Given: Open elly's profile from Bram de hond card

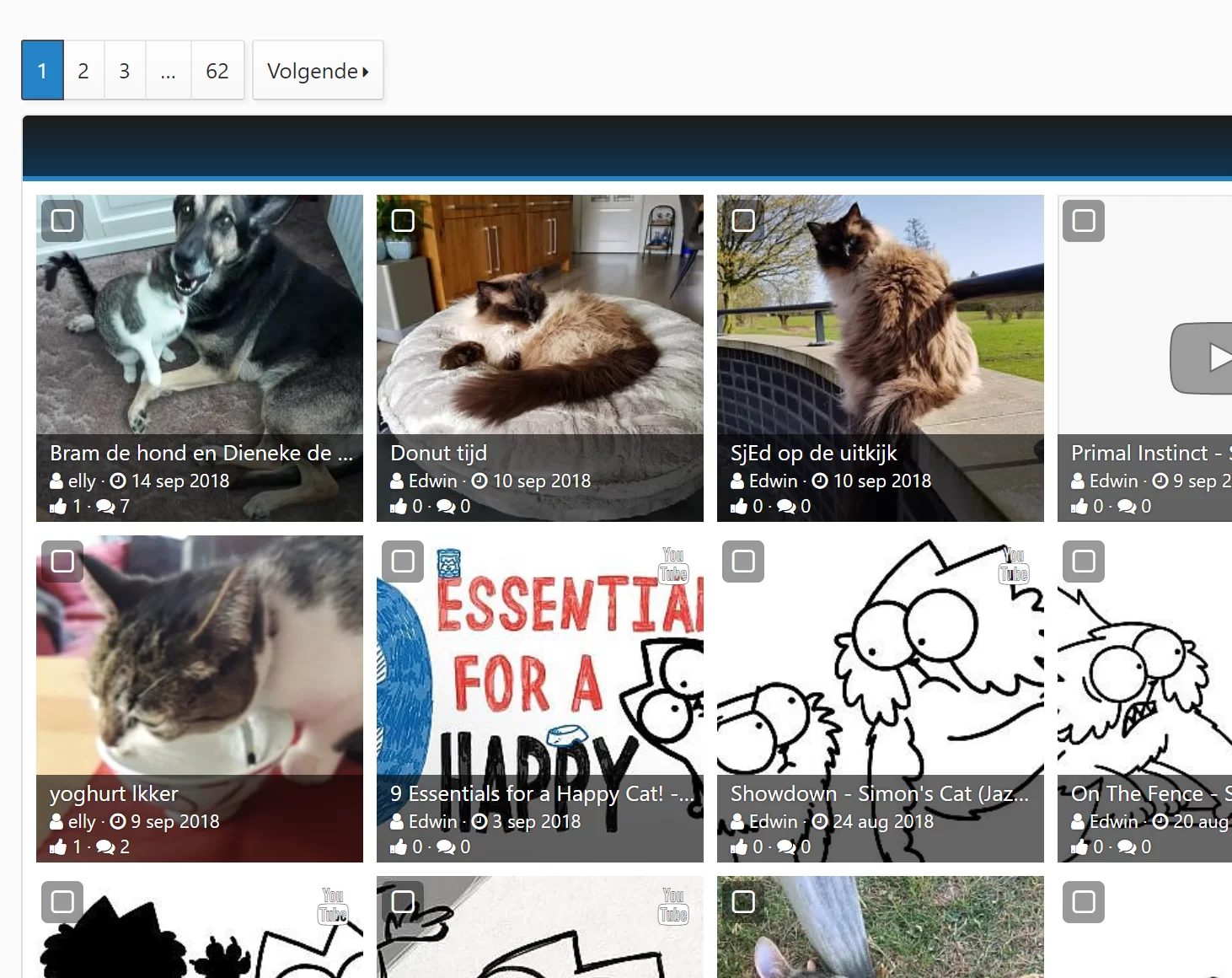Looking at the screenshot, I should 82,481.
